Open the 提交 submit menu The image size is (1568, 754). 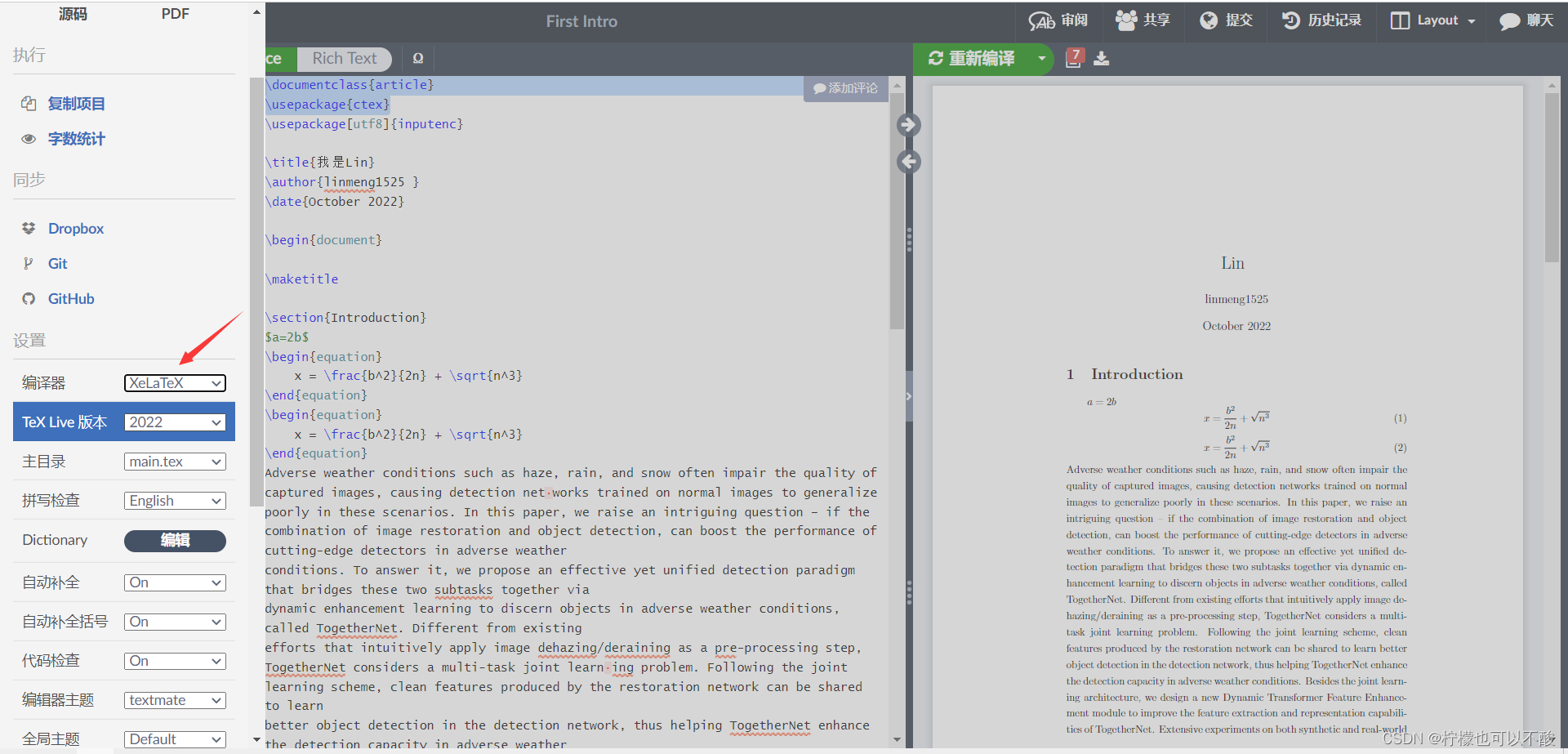[1225, 20]
